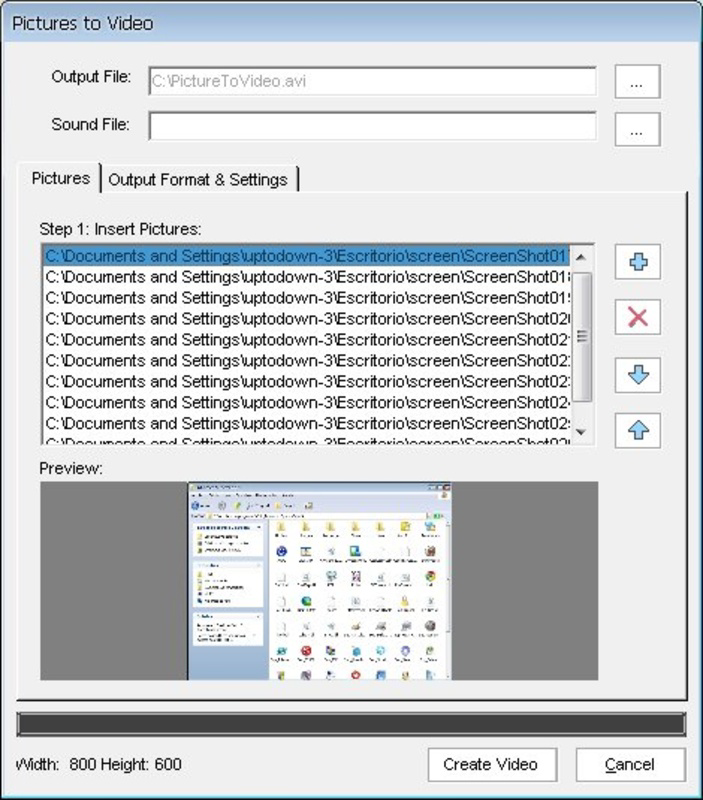
Task: Select the ScreenShot021 picture row
Action: [x=307, y=339]
